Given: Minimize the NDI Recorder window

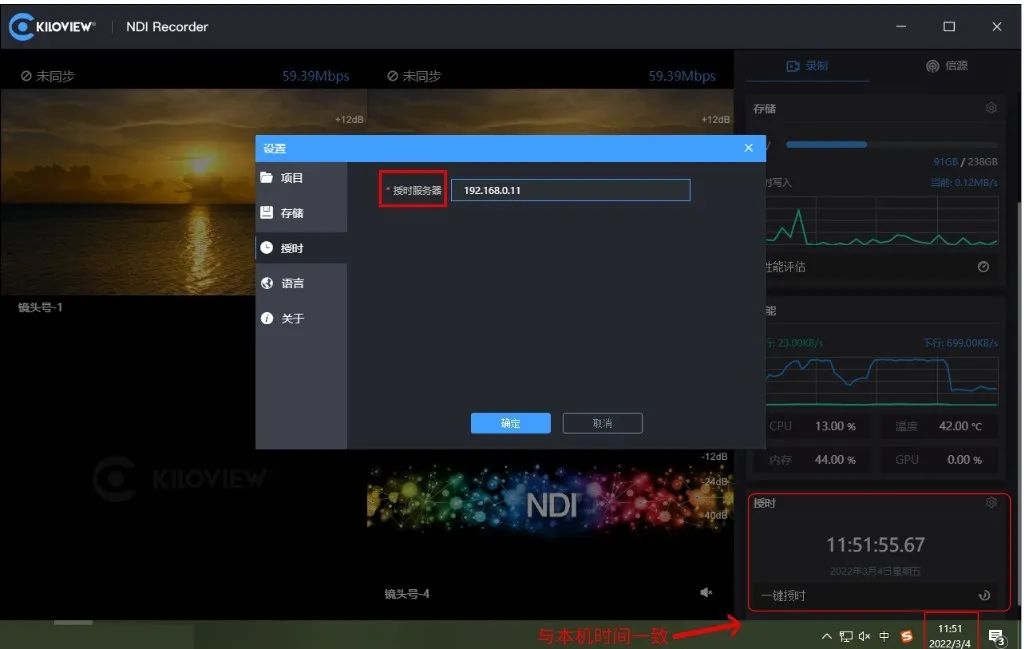Looking at the screenshot, I should coord(901,26).
